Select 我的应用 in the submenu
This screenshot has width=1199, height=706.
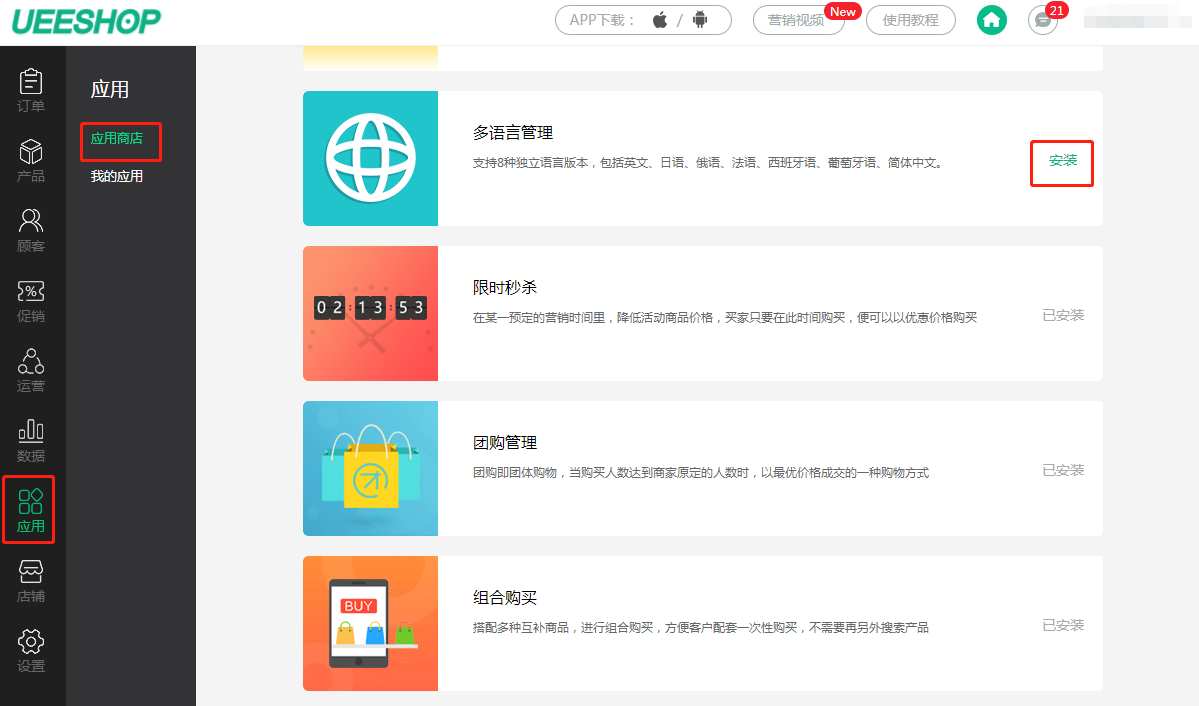tap(116, 177)
